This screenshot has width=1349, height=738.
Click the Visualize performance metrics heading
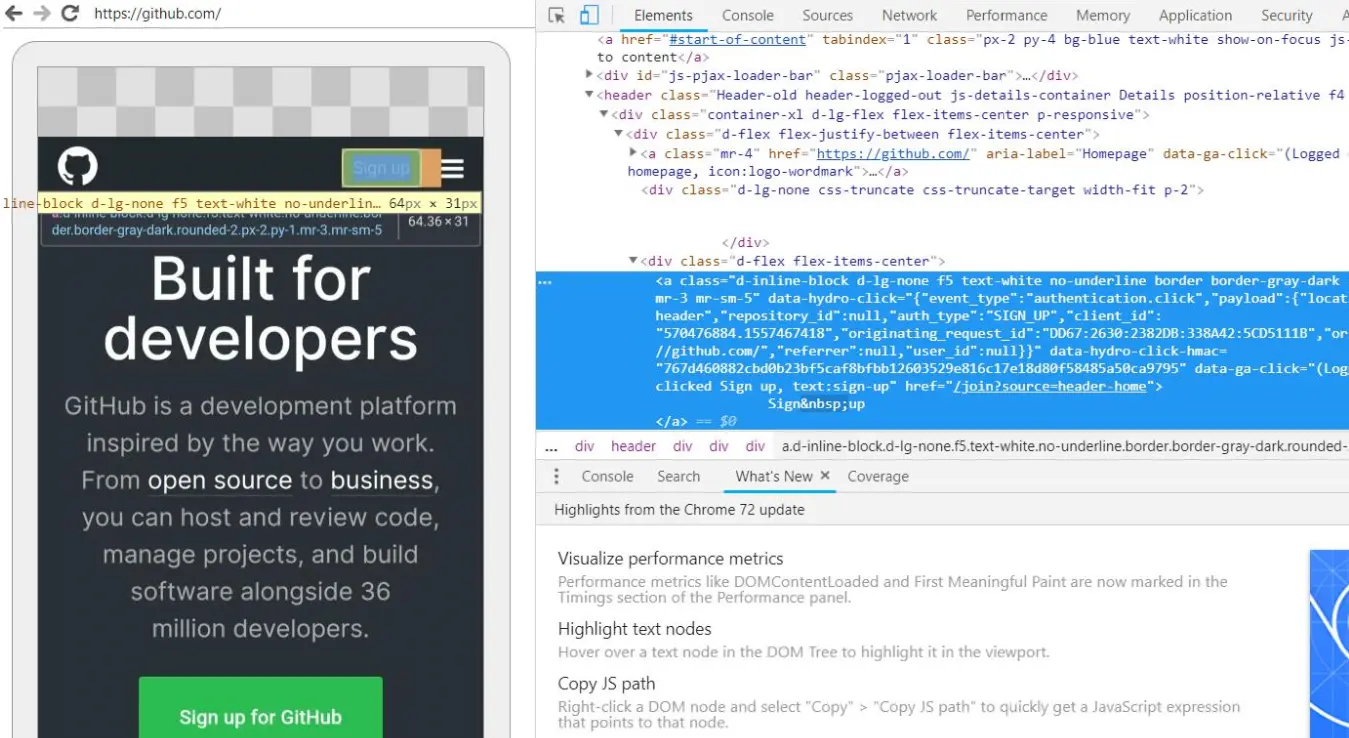click(670, 559)
